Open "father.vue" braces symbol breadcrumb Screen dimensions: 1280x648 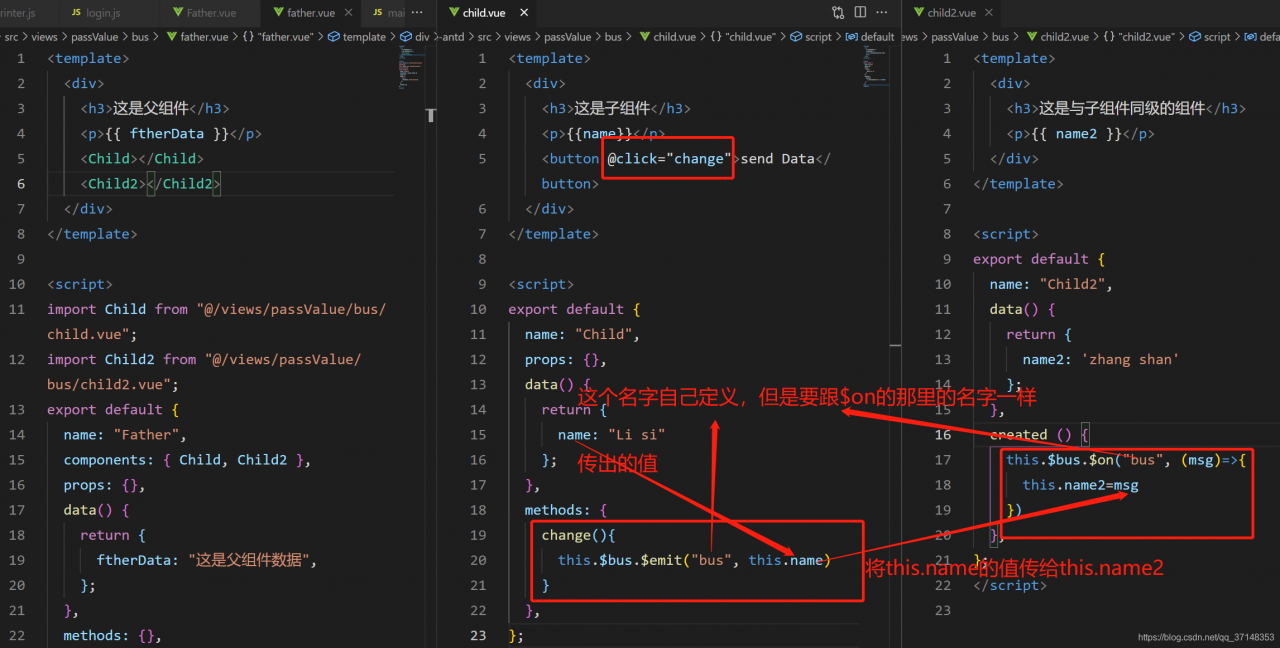[277, 37]
